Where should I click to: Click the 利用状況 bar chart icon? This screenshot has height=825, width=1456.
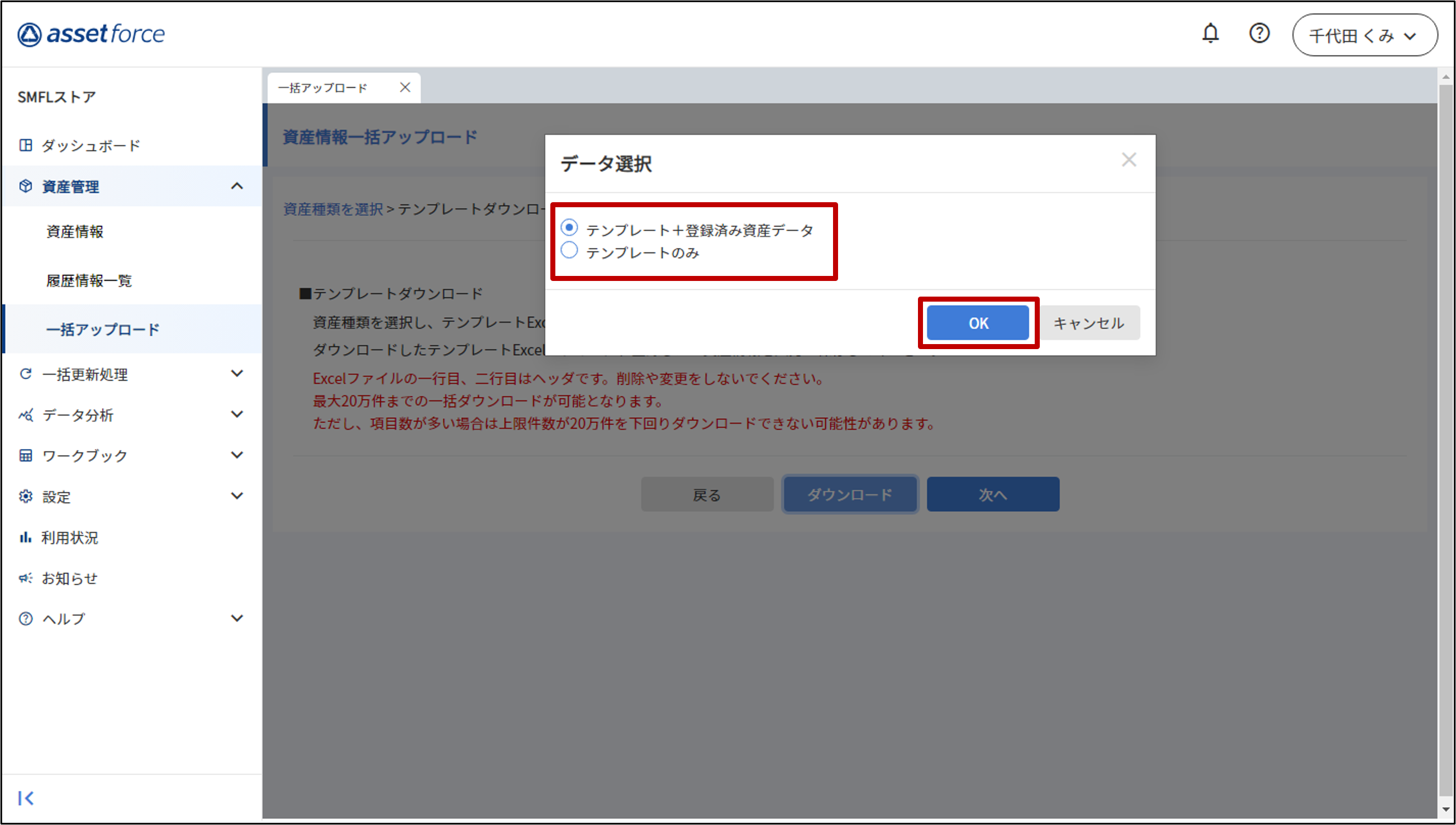(25, 537)
